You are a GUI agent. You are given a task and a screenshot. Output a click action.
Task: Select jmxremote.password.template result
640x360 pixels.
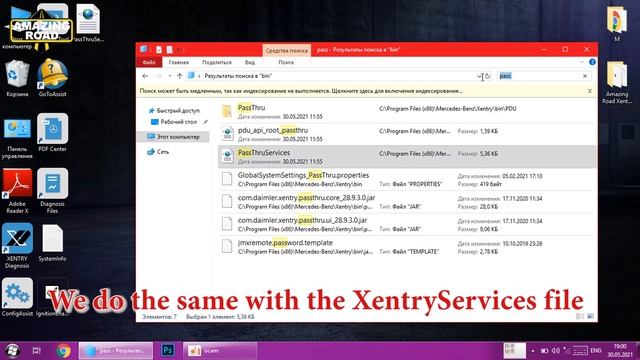pos(407,247)
